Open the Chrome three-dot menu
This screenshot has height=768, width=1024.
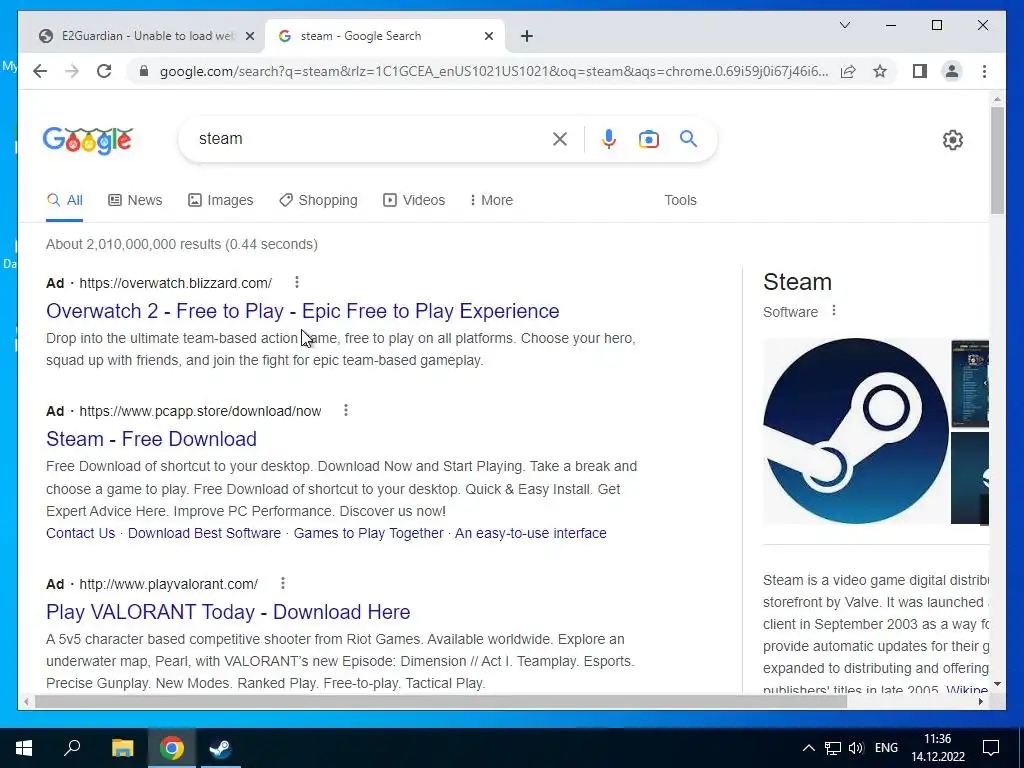[x=984, y=71]
